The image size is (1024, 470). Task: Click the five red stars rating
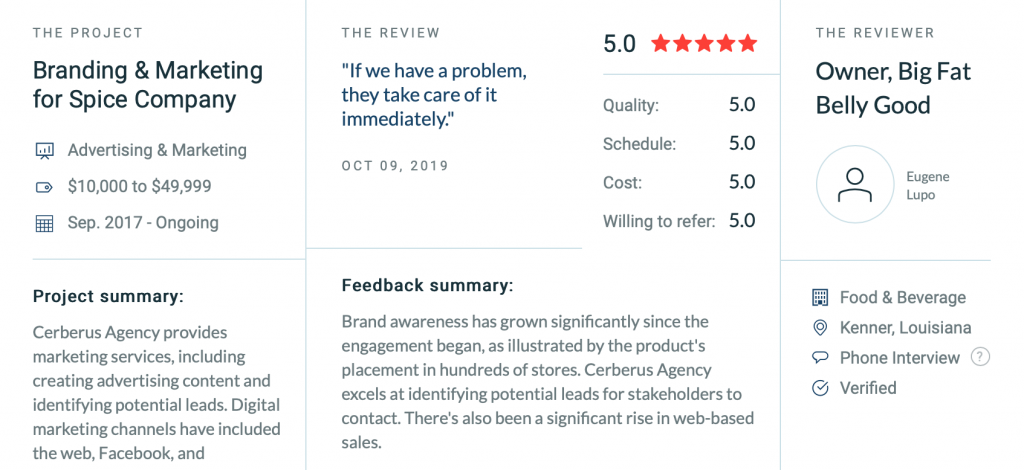pos(704,44)
